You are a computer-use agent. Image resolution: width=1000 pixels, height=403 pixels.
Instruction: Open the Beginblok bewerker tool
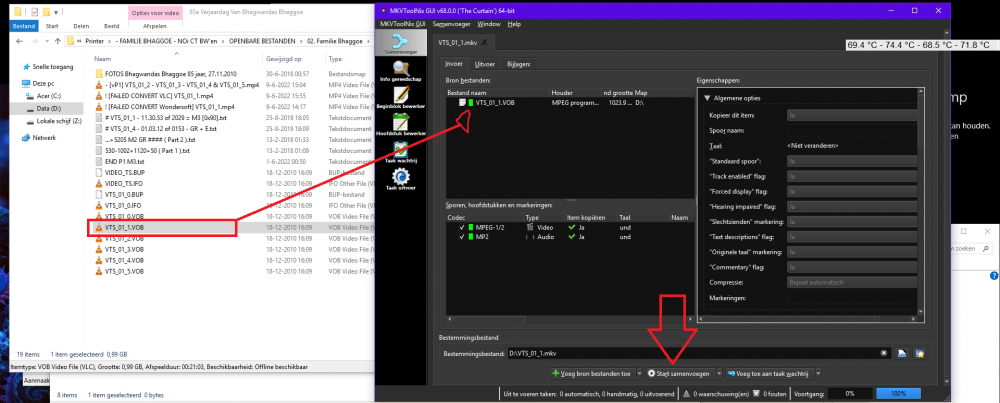[401, 98]
